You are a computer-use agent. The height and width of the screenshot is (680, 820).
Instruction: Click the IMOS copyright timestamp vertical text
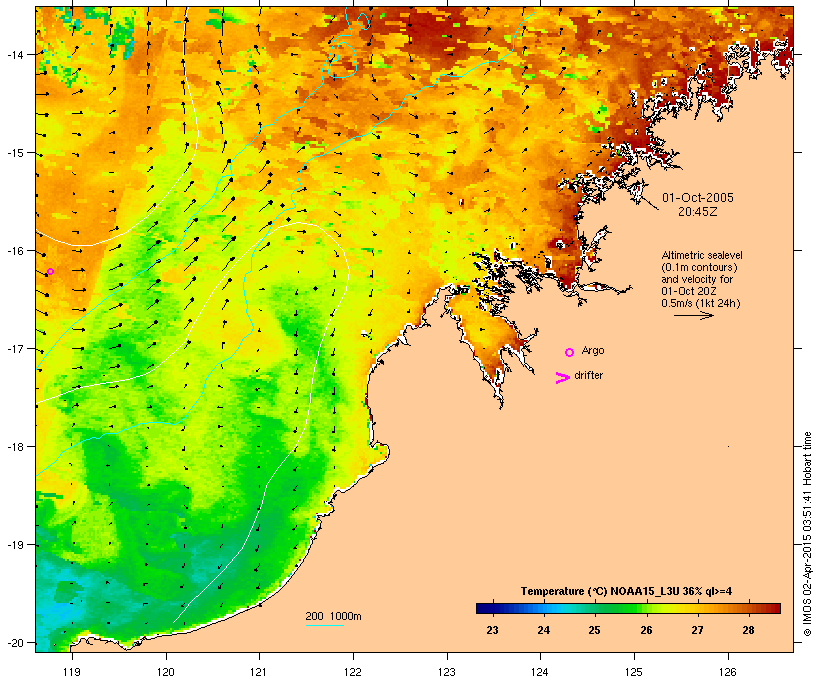[x=807, y=534]
